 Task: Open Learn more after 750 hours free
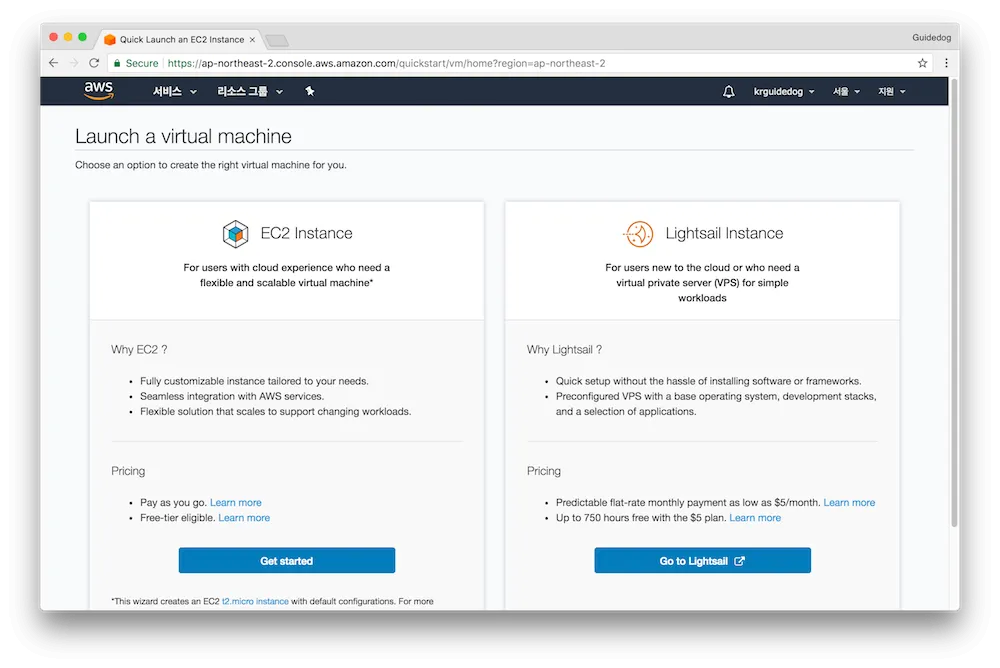point(755,517)
